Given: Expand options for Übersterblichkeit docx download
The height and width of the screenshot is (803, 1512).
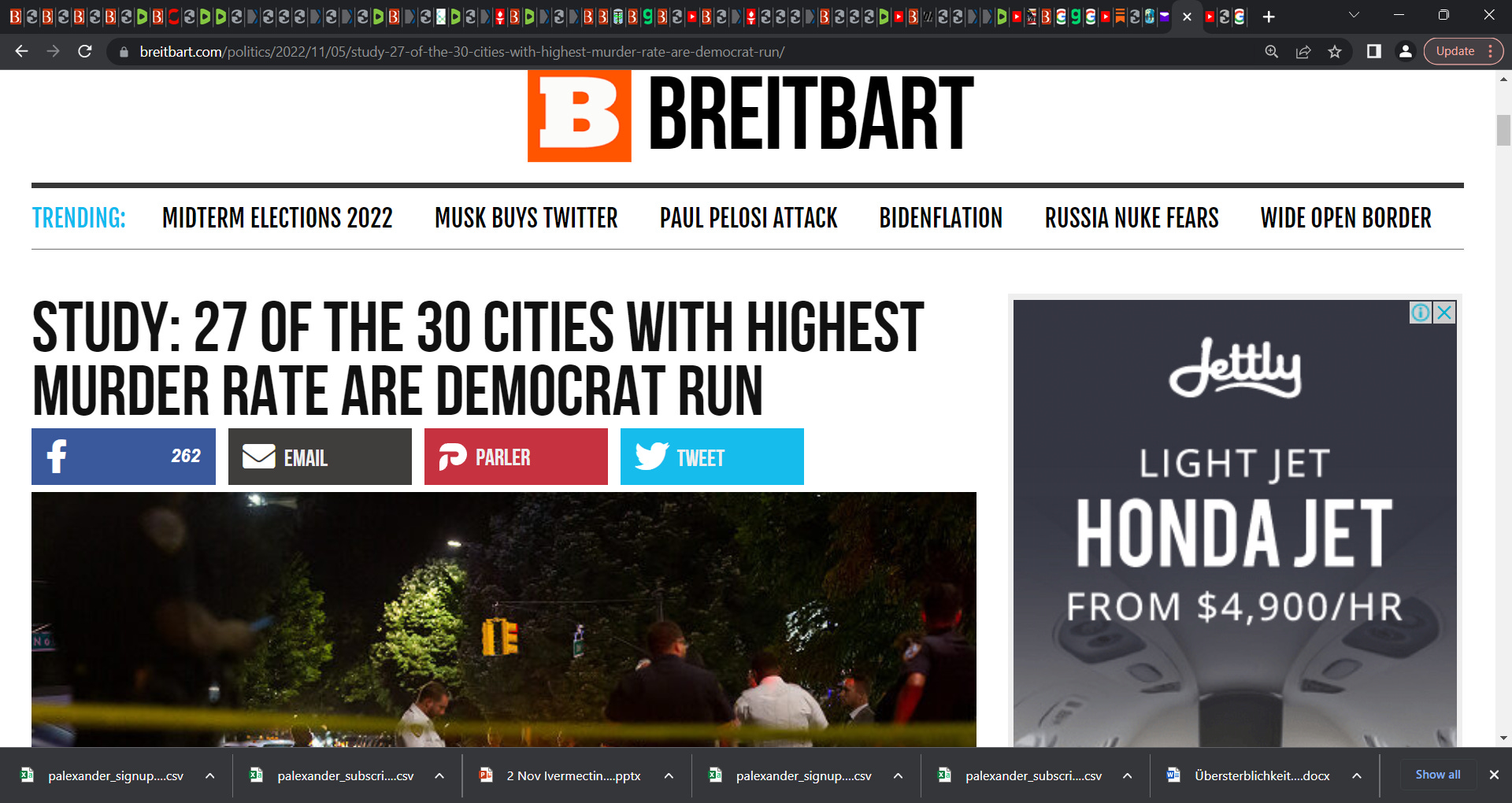Looking at the screenshot, I should pos(1357,775).
